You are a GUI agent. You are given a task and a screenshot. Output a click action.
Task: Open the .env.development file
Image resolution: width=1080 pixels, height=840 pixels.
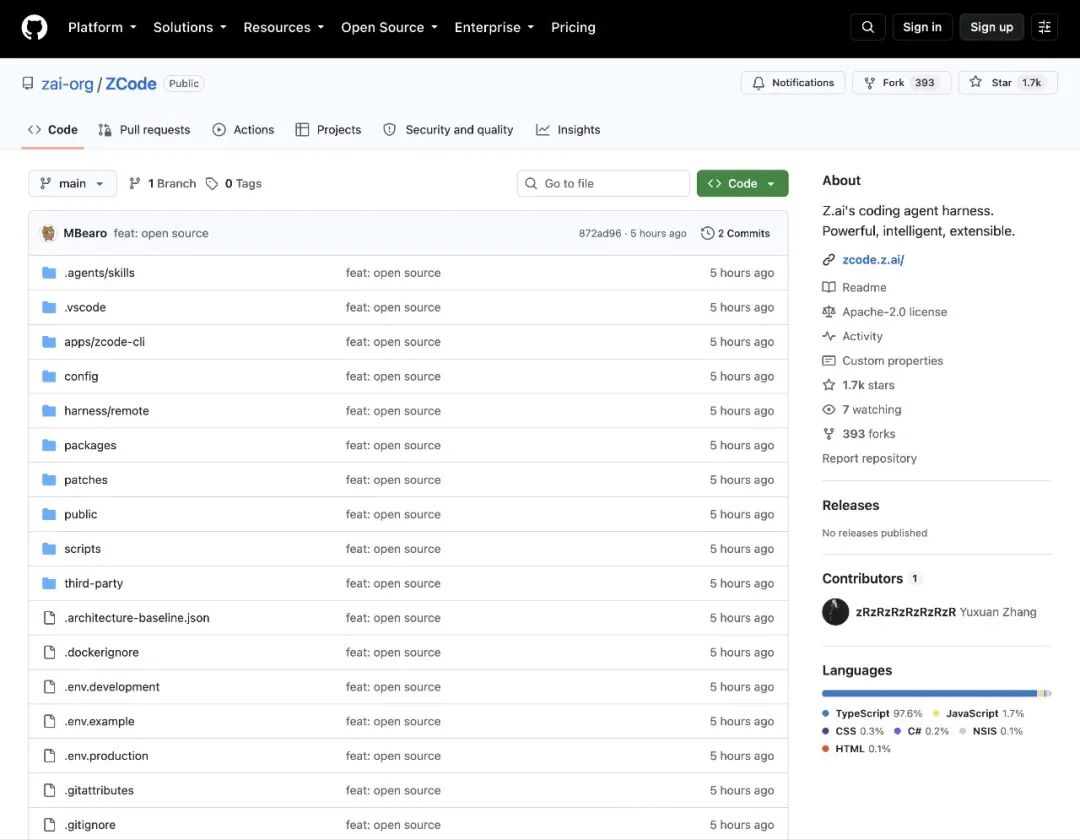(x=112, y=686)
